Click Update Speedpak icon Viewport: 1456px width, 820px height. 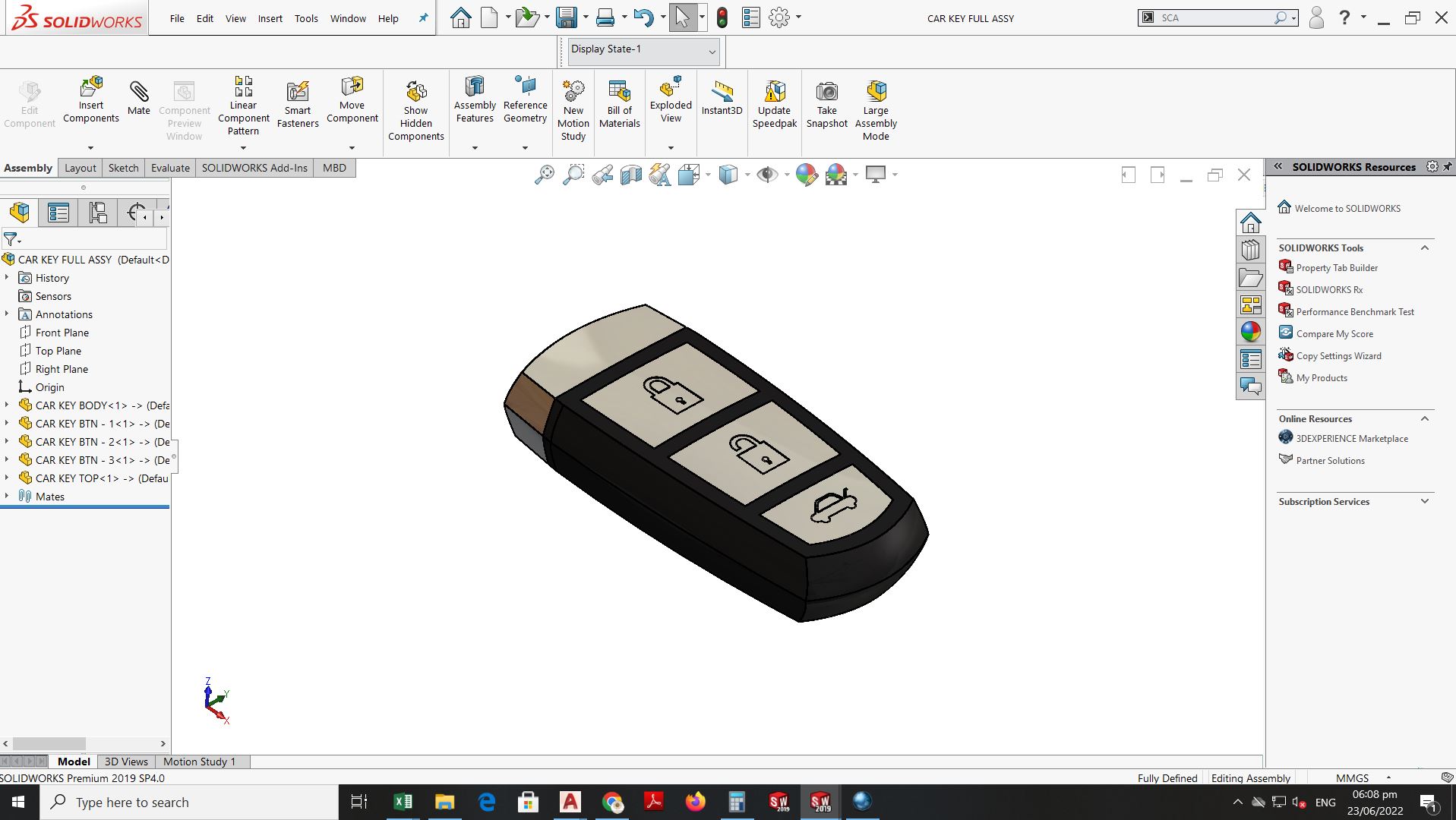775,92
